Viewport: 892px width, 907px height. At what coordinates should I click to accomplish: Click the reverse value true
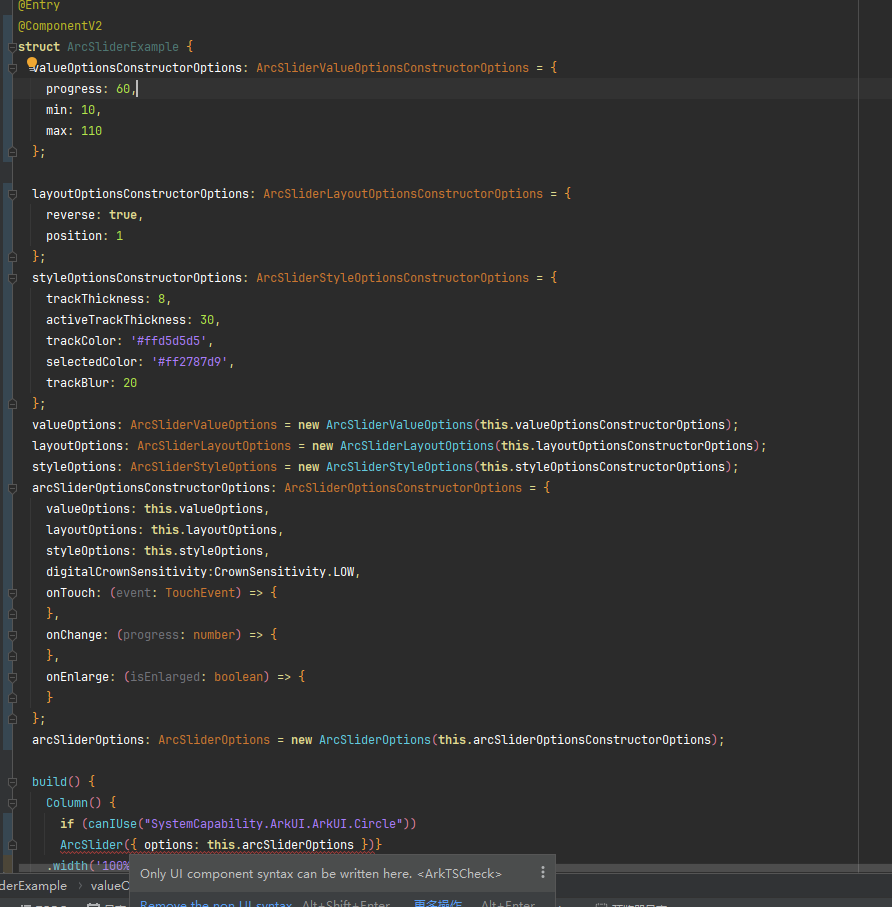point(123,215)
